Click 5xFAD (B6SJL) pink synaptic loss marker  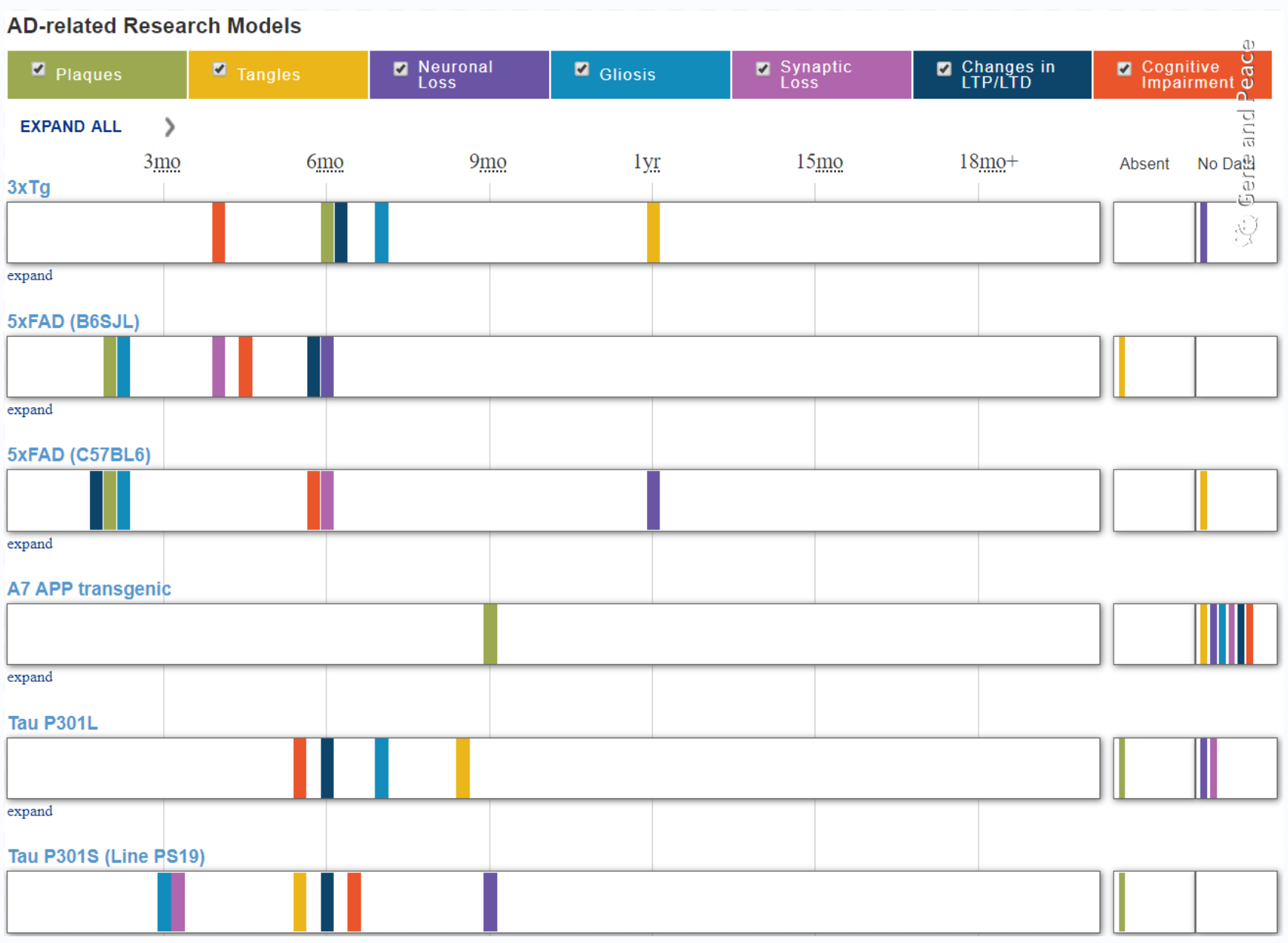click(218, 367)
